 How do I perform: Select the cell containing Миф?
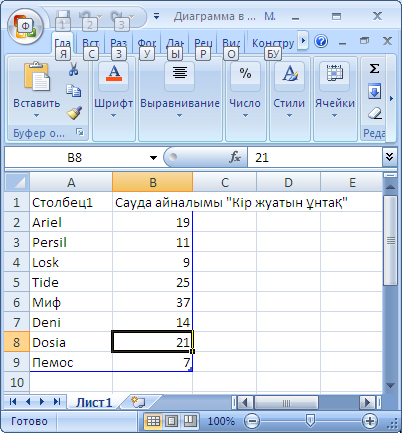pyautogui.click(x=71, y=302)
